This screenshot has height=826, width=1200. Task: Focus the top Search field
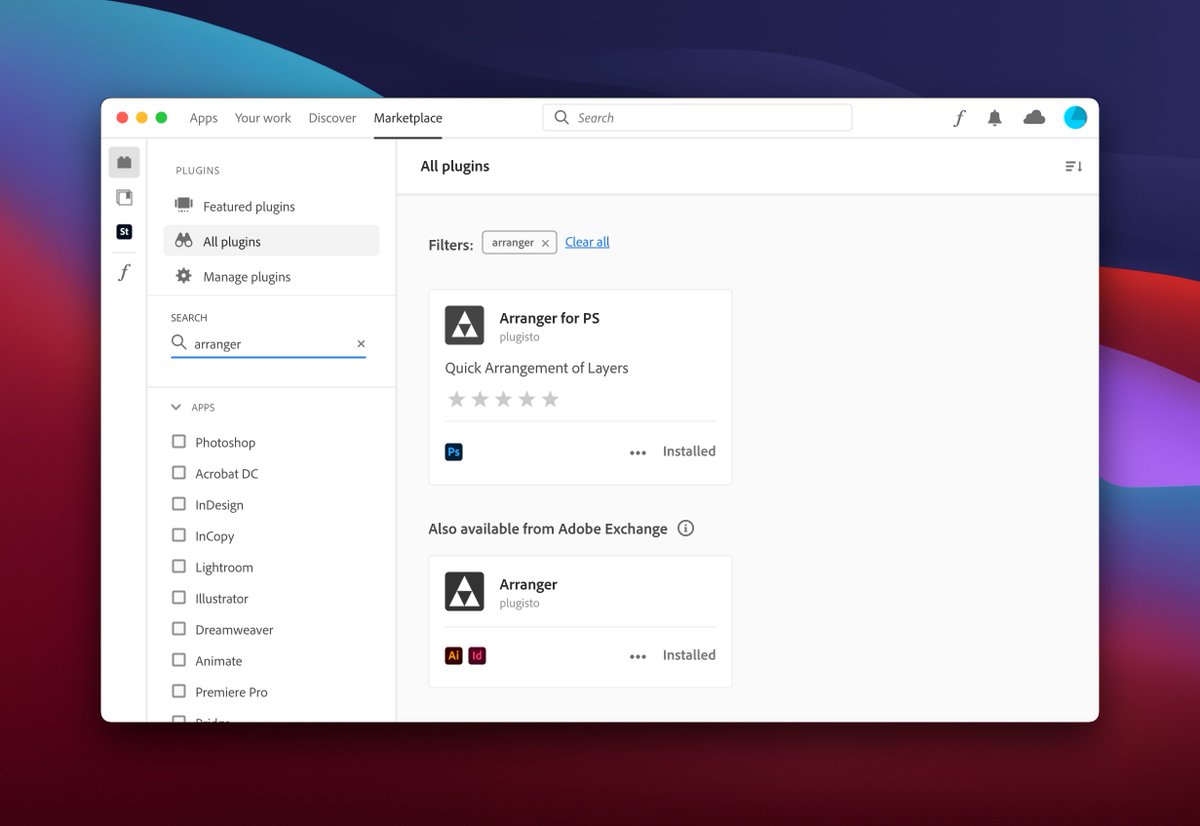point(697,118)
